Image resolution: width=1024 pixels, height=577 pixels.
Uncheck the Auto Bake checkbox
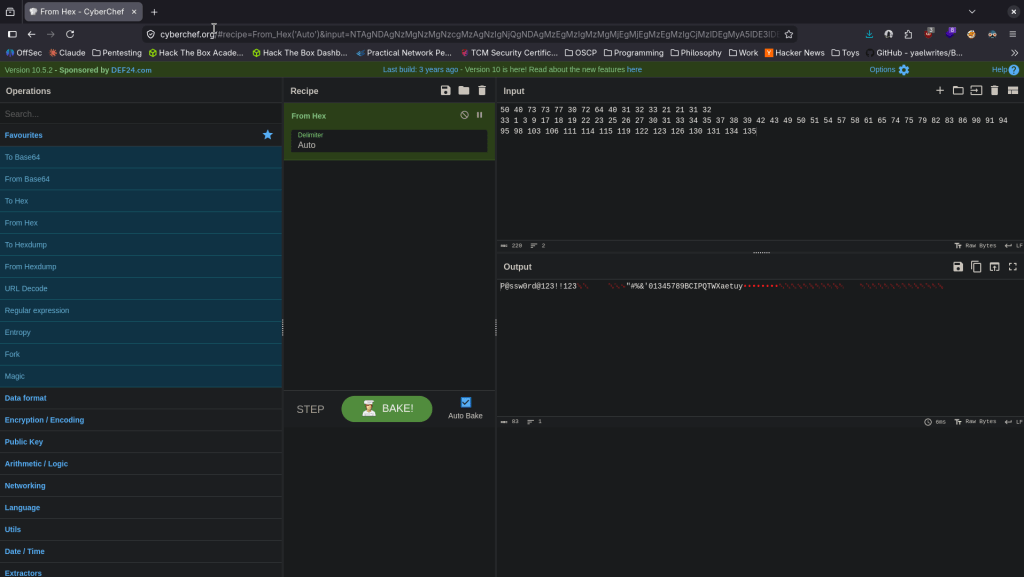tap(466, 402)
